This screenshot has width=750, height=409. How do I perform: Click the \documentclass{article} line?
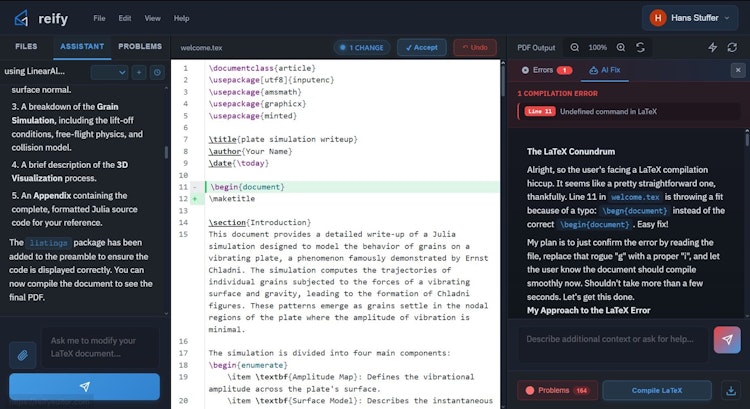tap(262, 68)
